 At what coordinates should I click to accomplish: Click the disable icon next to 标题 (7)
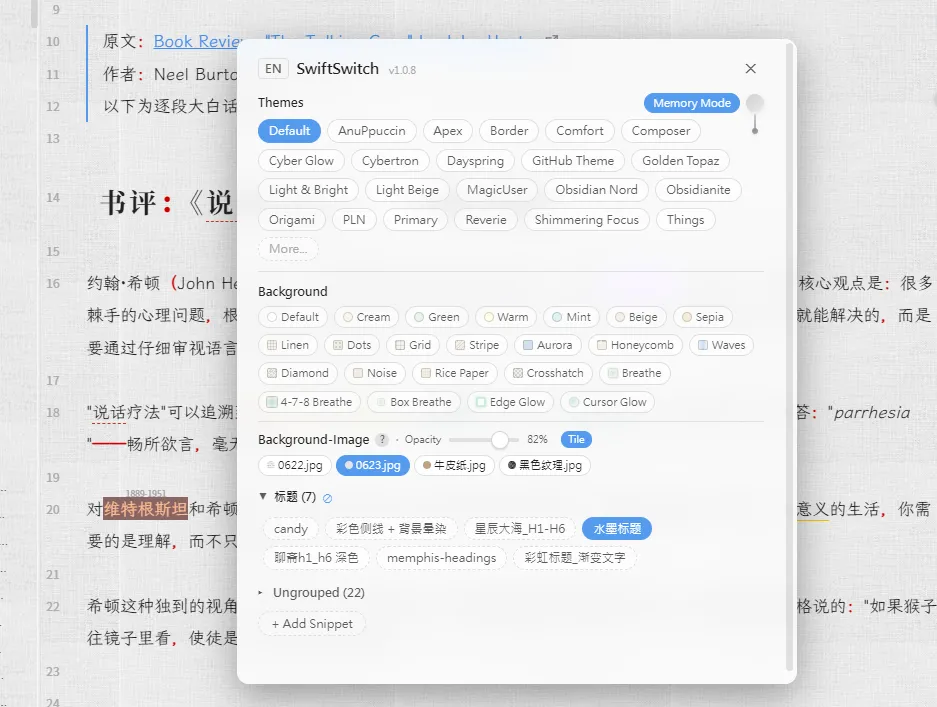coord(327,498)
